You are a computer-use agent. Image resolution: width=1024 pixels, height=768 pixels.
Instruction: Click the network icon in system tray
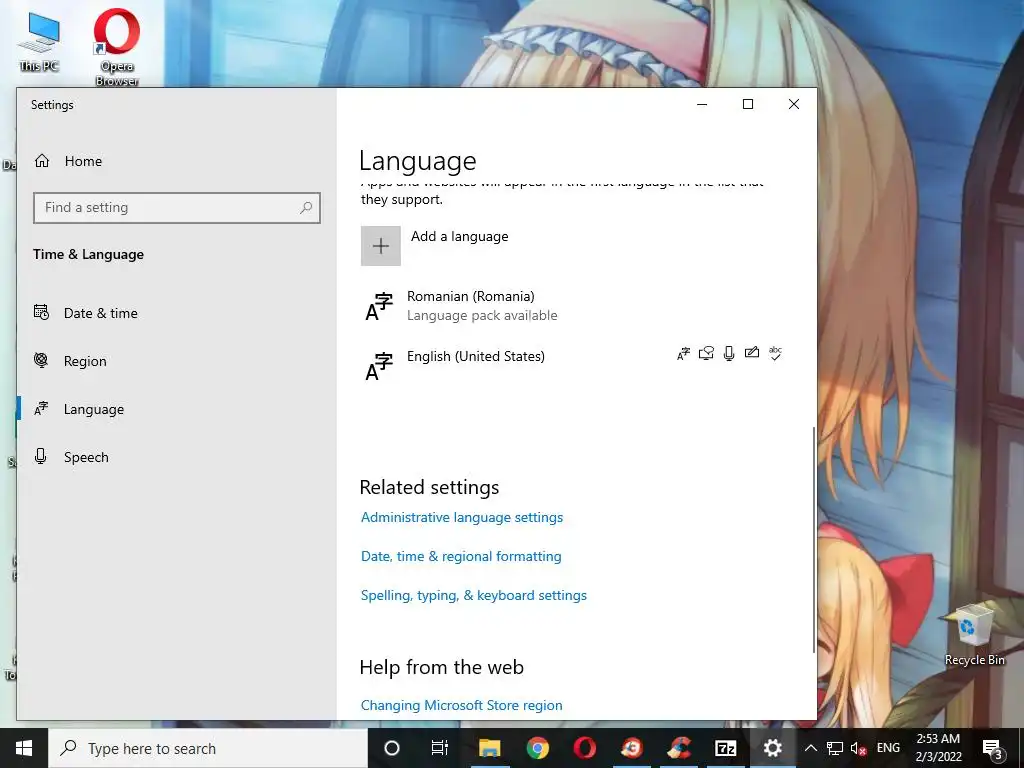(834, 748)
